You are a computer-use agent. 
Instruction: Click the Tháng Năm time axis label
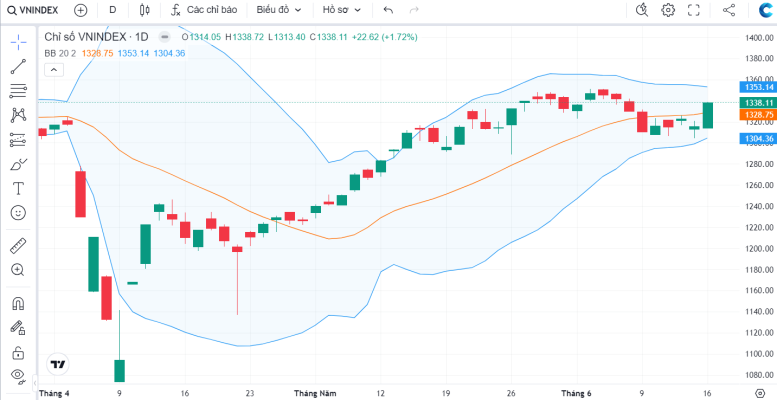click(315, 394)
